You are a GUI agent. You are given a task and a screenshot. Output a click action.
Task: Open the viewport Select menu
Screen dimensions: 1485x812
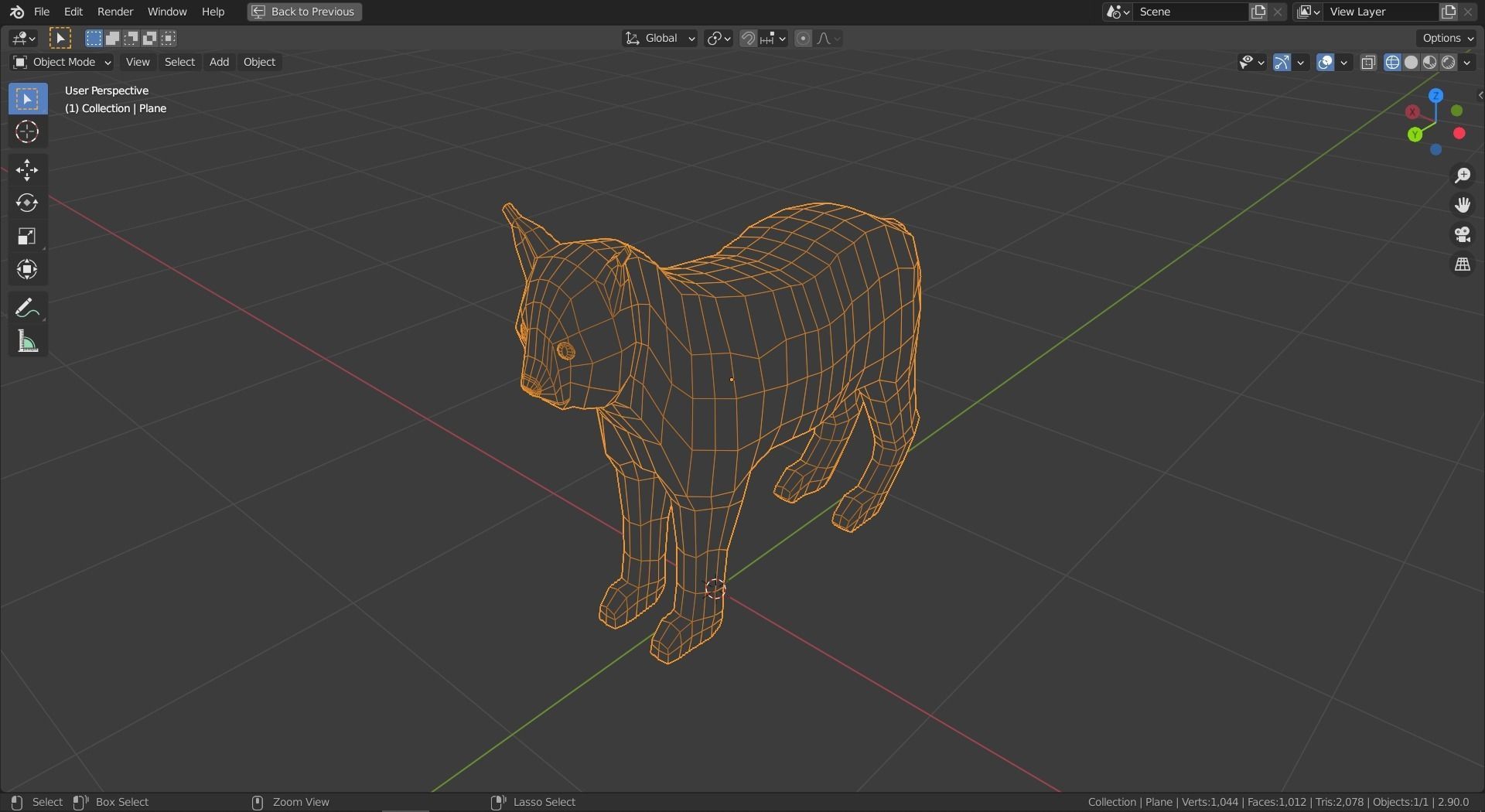179,62
